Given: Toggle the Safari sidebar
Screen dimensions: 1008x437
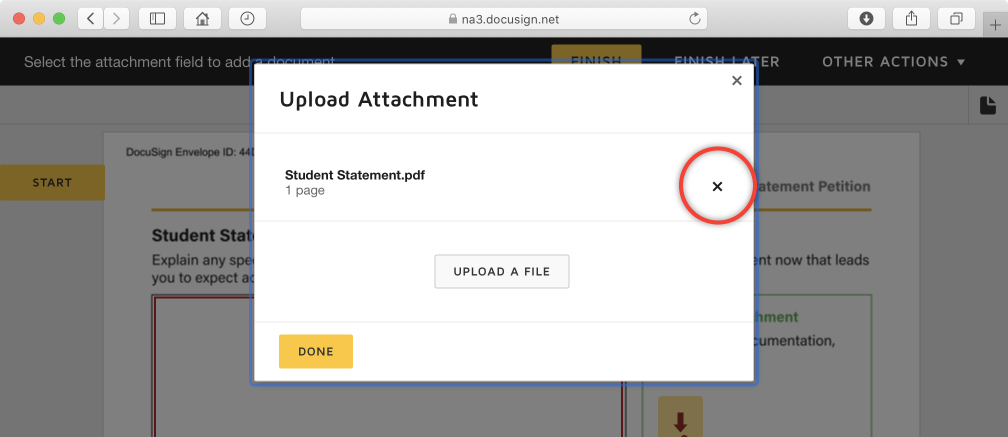Looking at the screenshot, I should (x=158, y=19).
